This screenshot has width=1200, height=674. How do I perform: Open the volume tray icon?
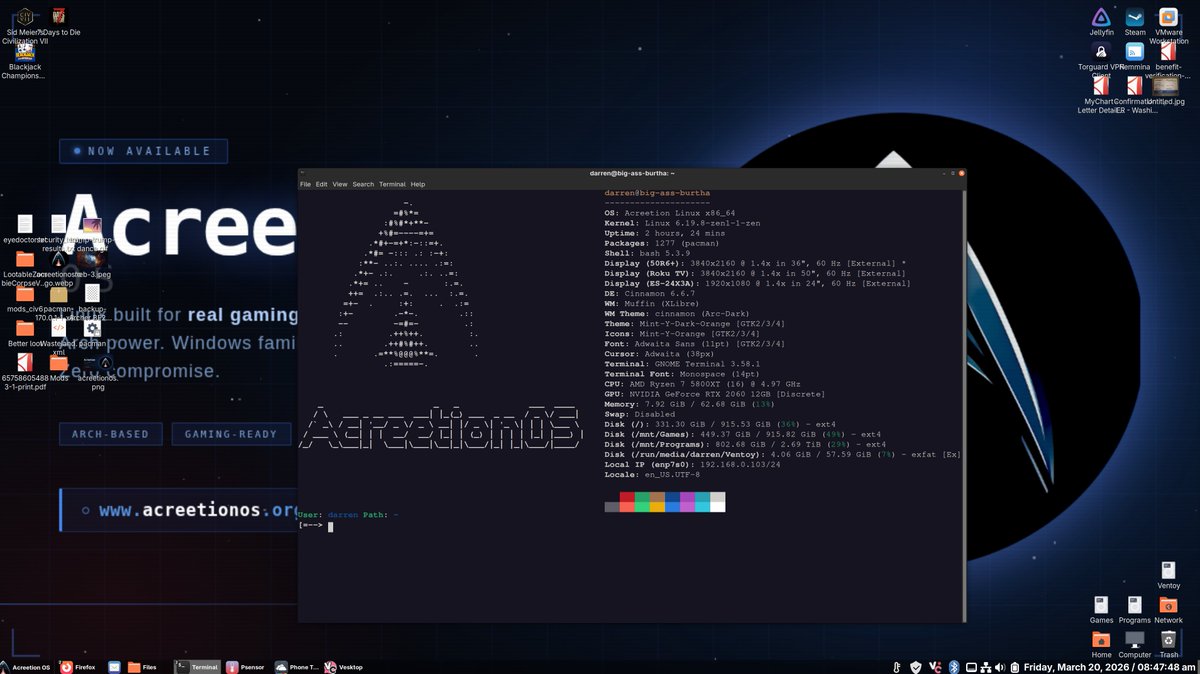(1000, 667)
